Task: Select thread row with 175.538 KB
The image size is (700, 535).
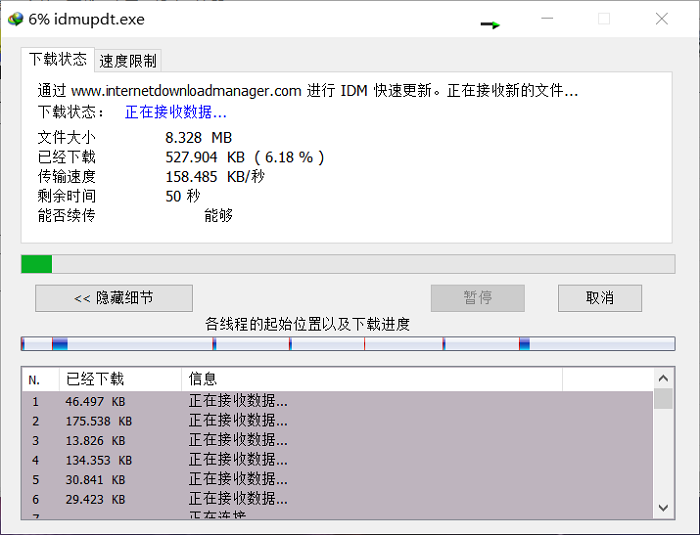Action: [x=338, y=421]
